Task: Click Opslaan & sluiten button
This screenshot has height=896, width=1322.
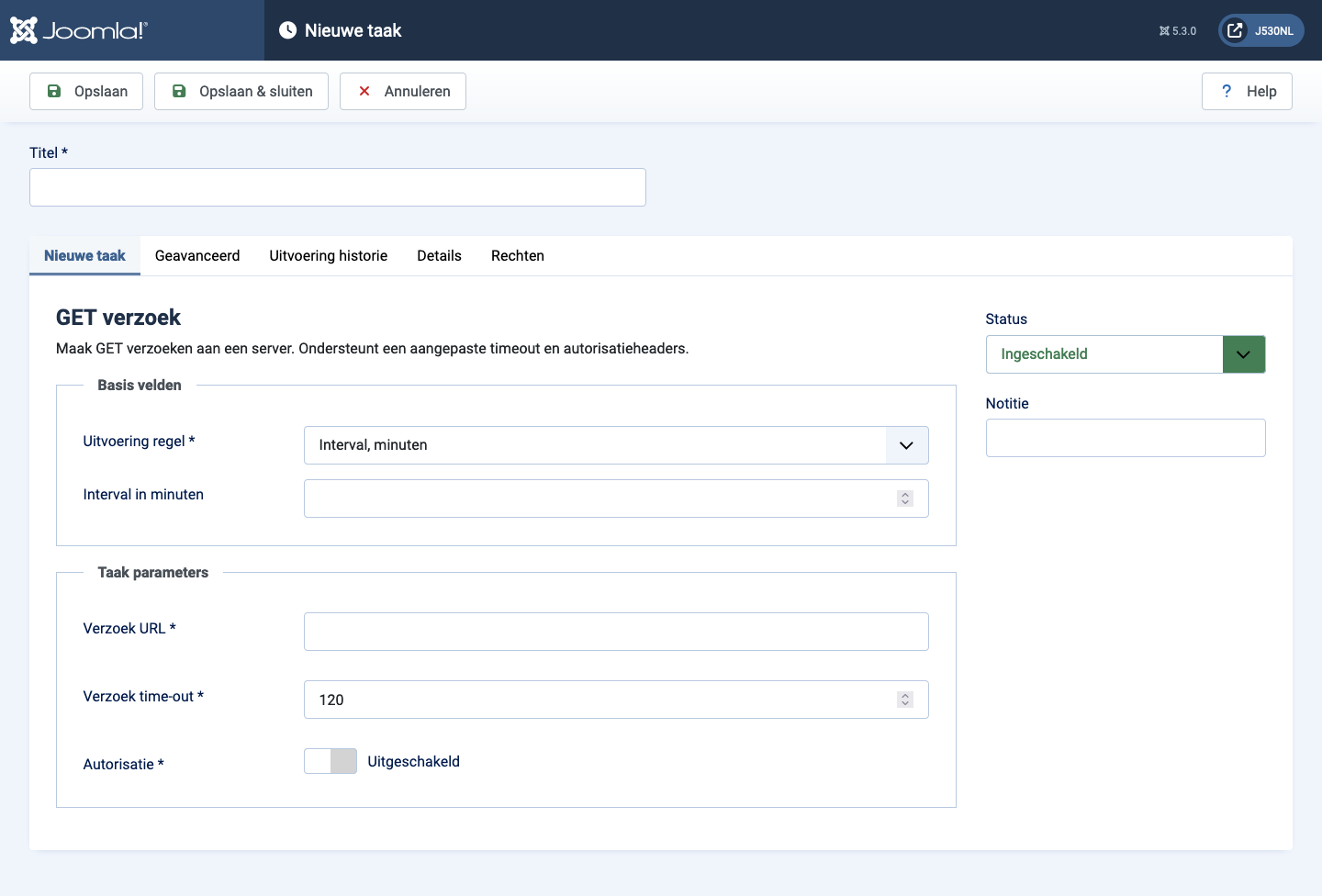Action: (241, 91)
